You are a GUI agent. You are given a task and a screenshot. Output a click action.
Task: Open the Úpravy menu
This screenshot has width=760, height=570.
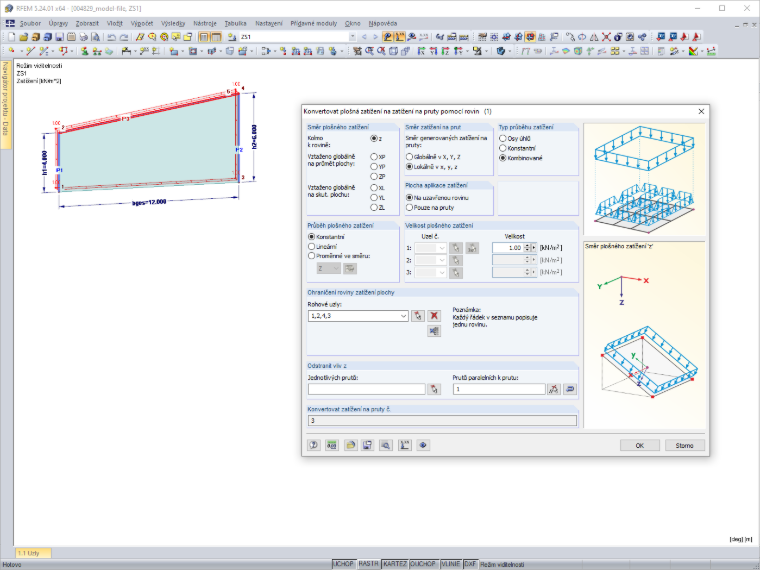58,23
